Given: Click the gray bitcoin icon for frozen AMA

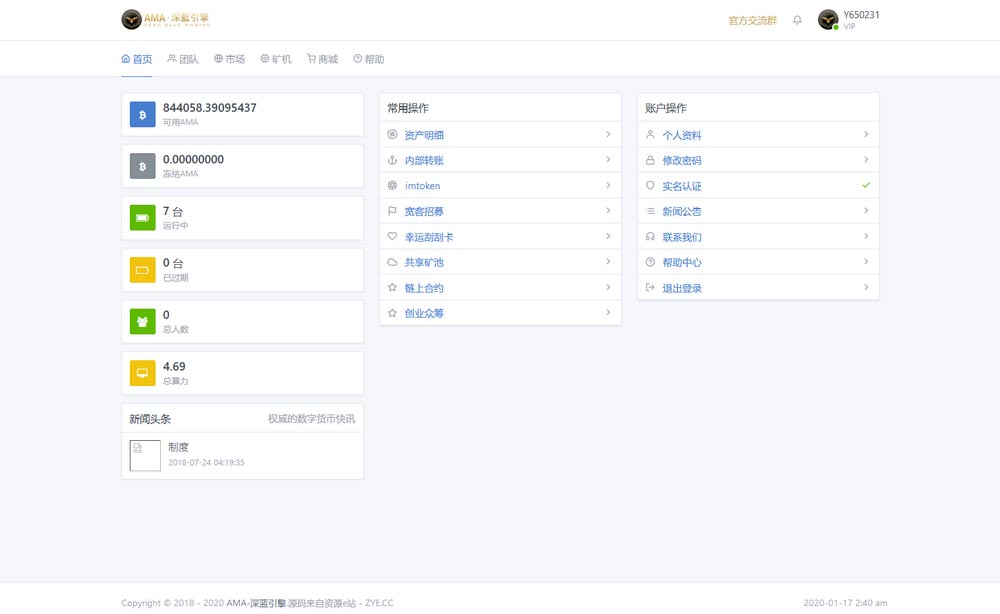Looking at the screenshot, I should click(142, 166).
